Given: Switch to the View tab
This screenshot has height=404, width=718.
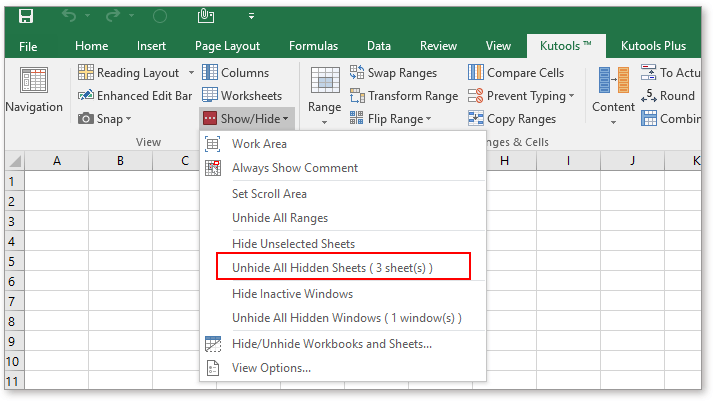Looking at the screenshot, I should coord(498,46).
